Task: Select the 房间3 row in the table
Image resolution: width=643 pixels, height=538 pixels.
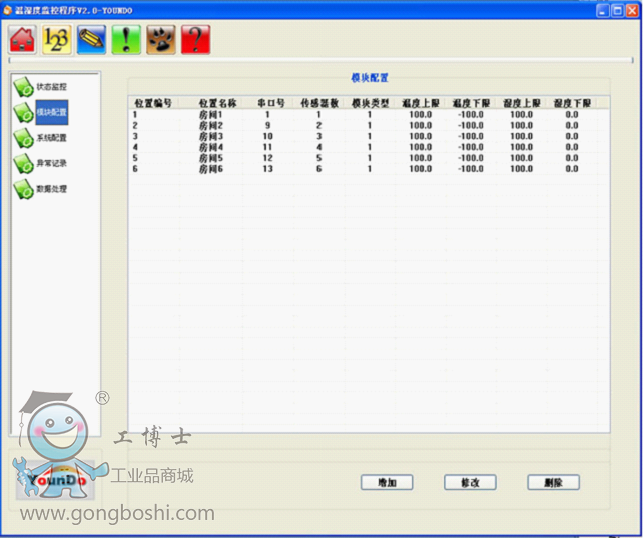Action: pos(213,136)
